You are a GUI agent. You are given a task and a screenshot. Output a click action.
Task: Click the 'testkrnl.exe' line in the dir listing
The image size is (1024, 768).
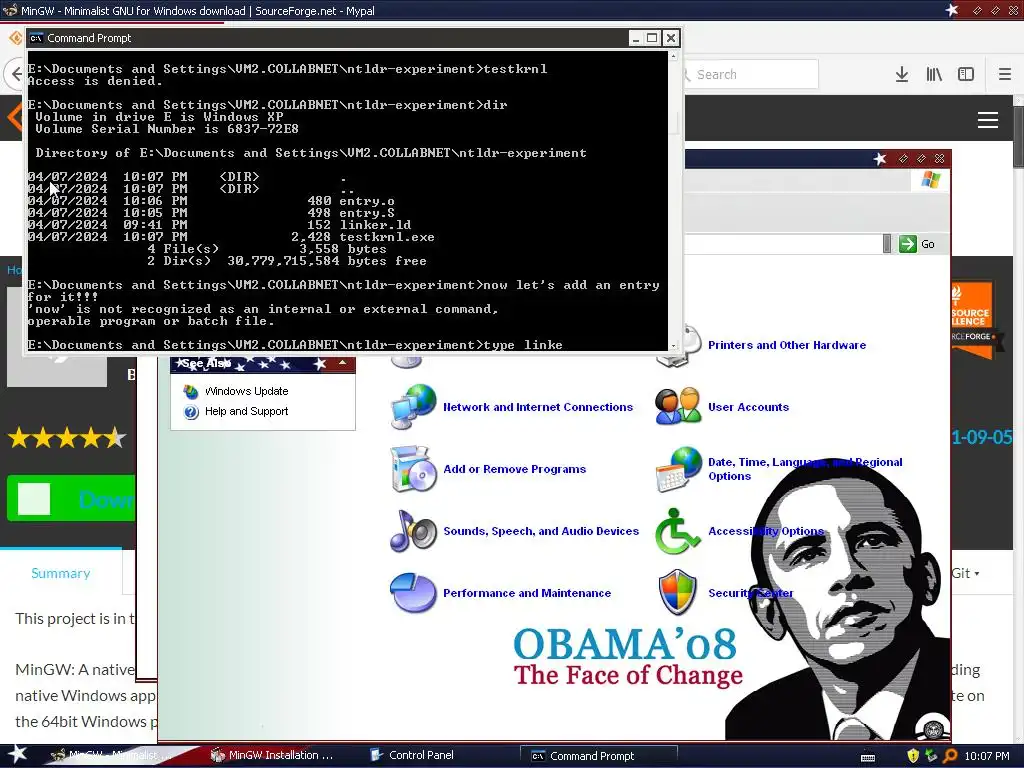click(231, 237)
